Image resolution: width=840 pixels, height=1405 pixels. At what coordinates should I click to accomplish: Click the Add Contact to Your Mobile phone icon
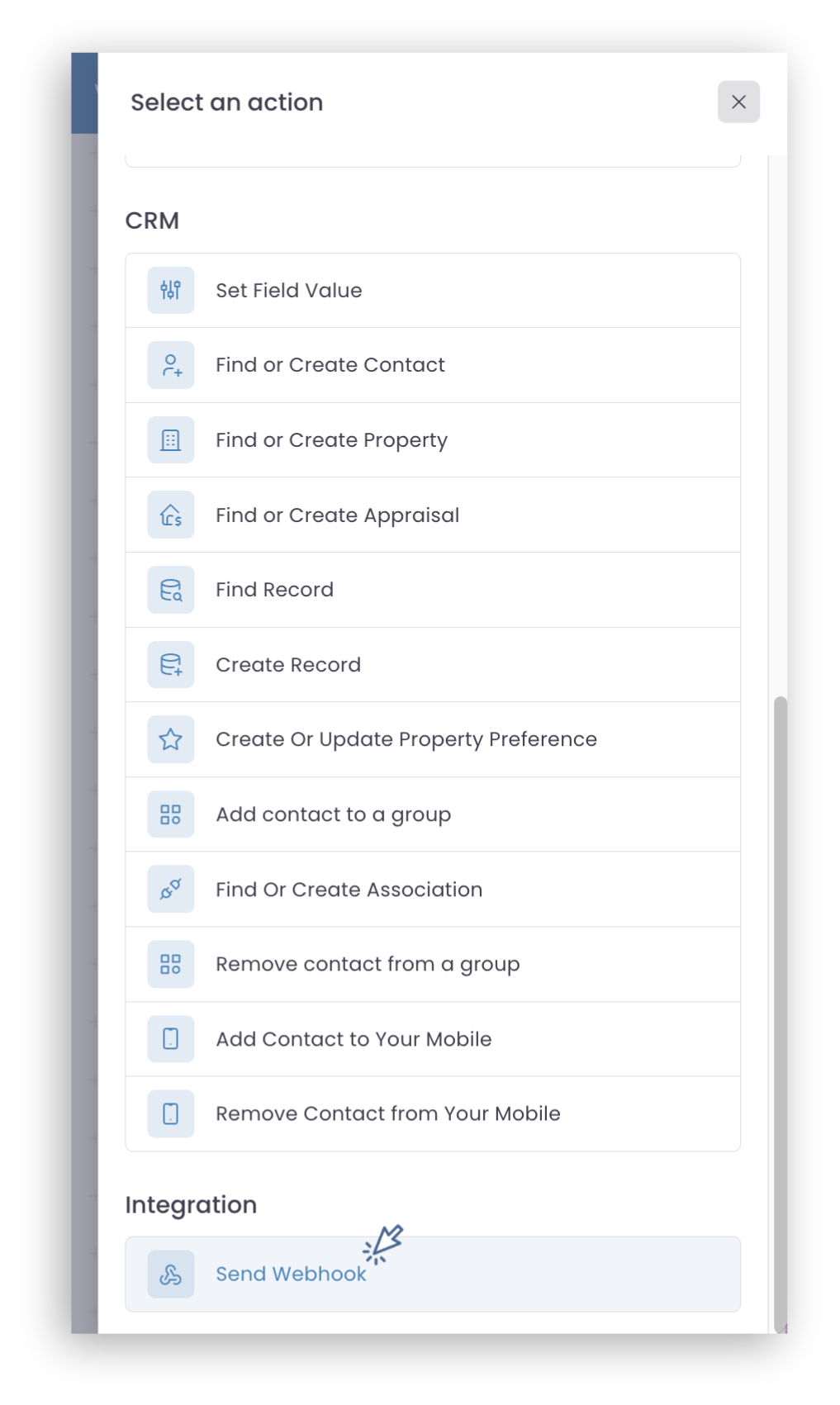click(x=171, y=1039)
